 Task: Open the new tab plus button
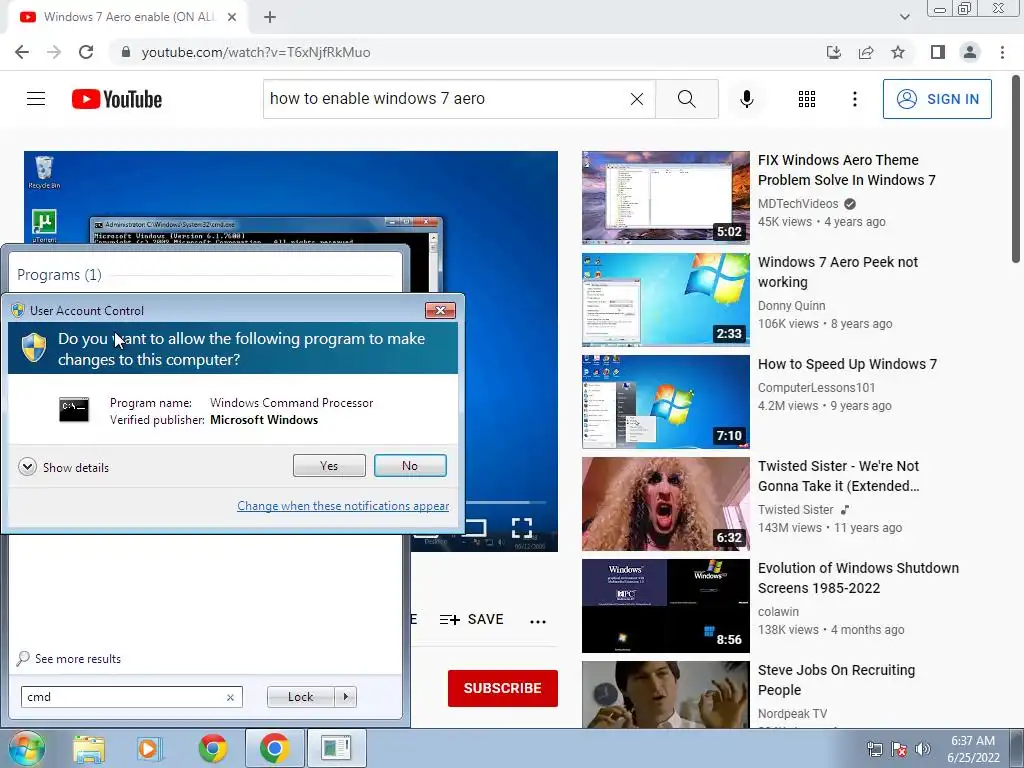270,17
